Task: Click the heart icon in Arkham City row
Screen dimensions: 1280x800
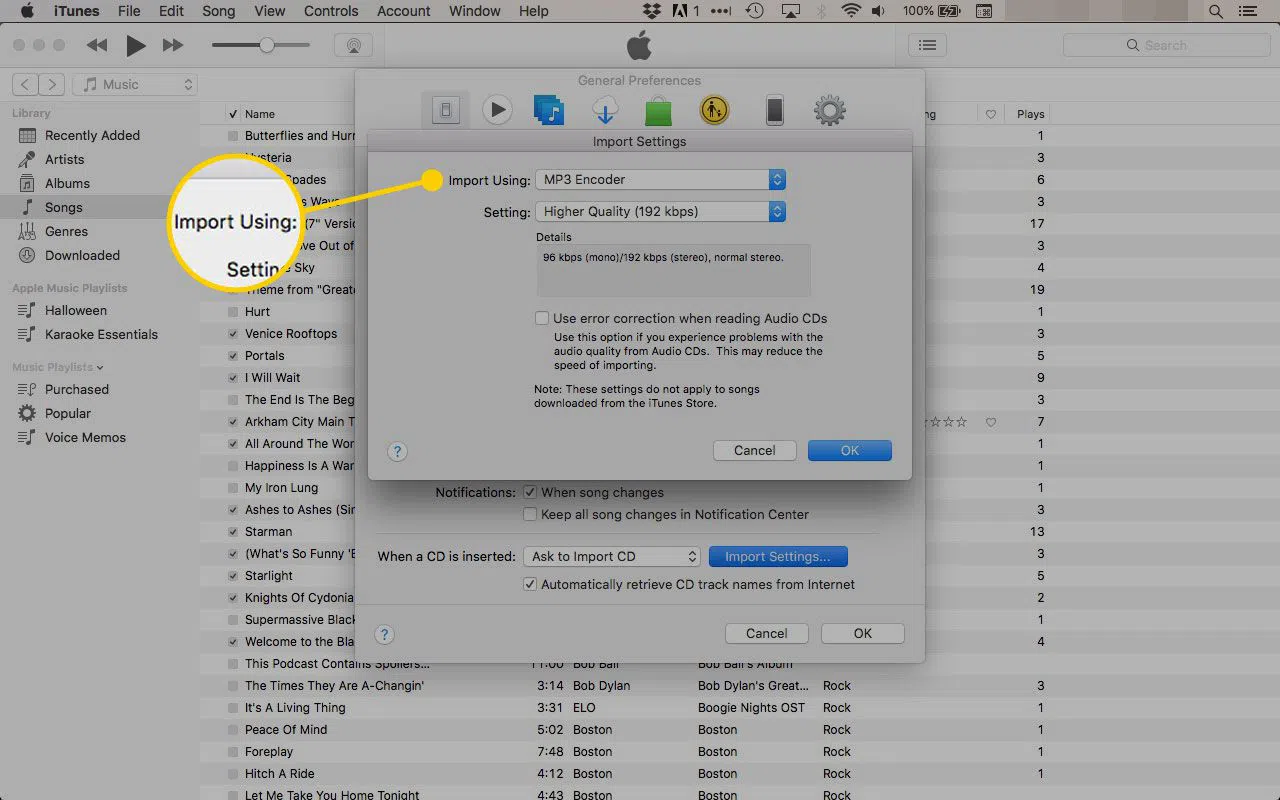Action: click(x=991, y=422)
